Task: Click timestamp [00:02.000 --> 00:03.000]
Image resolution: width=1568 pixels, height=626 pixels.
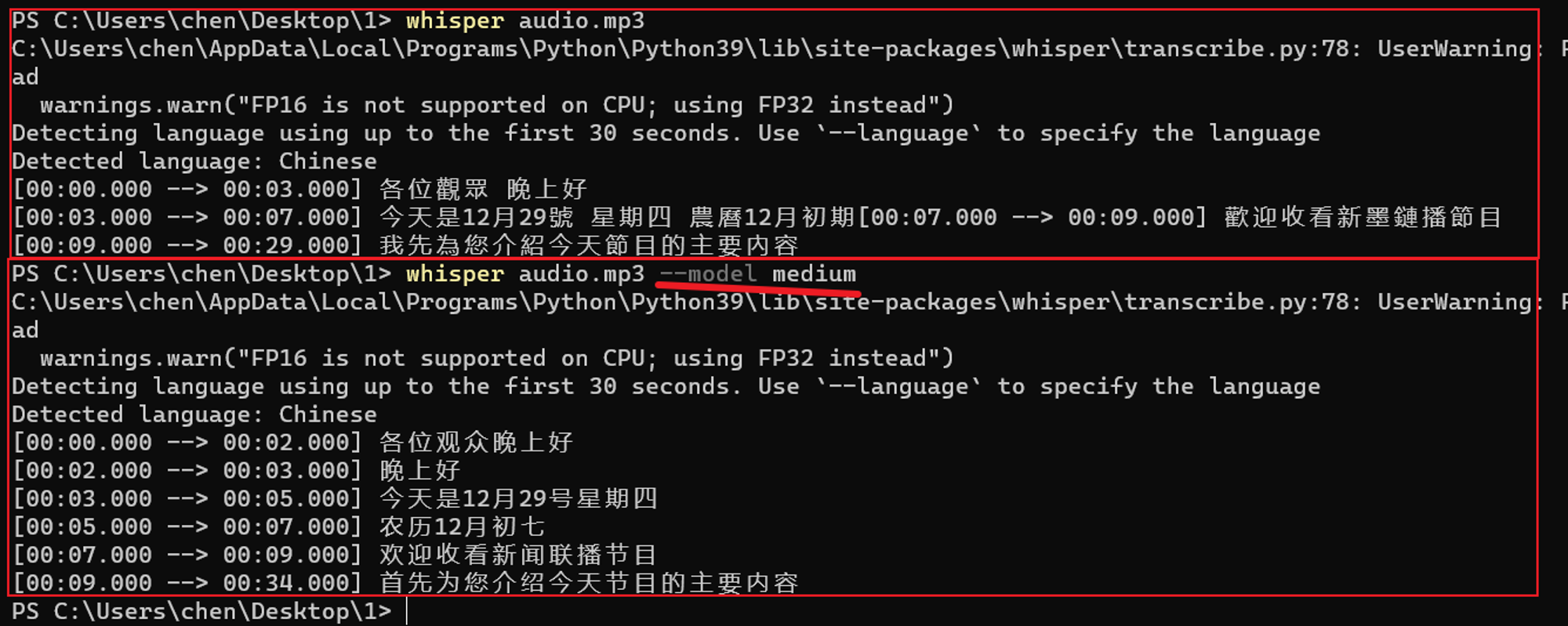Action: click(x=187, y=471)
